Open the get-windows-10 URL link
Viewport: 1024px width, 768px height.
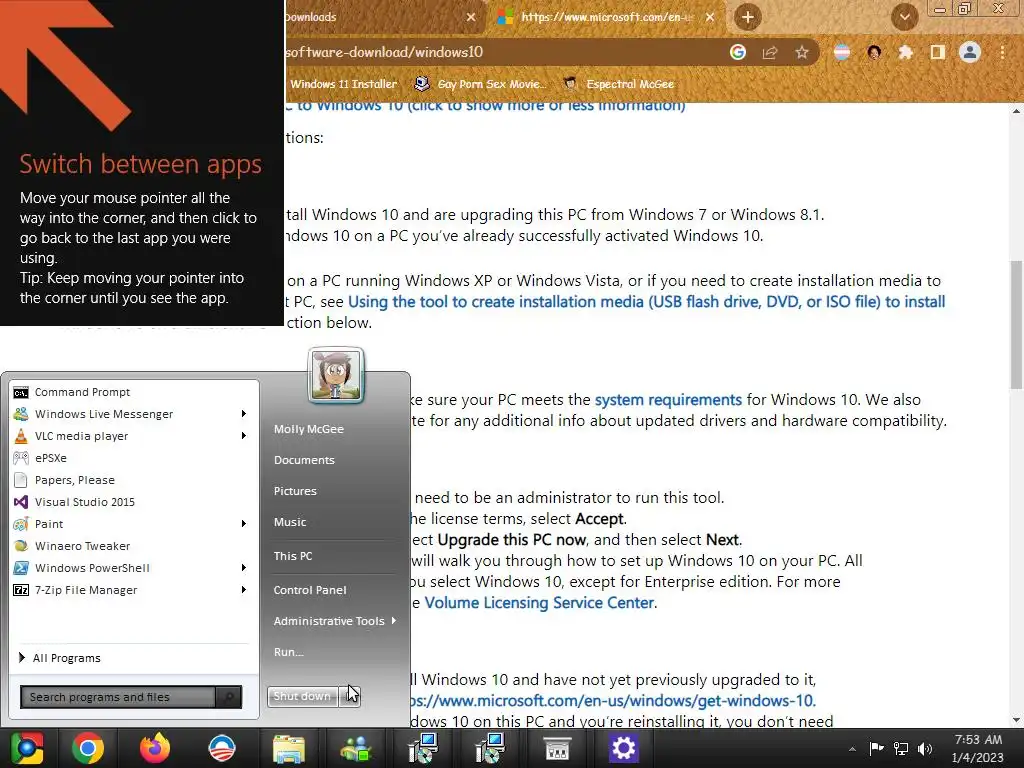tap(613, 701)
